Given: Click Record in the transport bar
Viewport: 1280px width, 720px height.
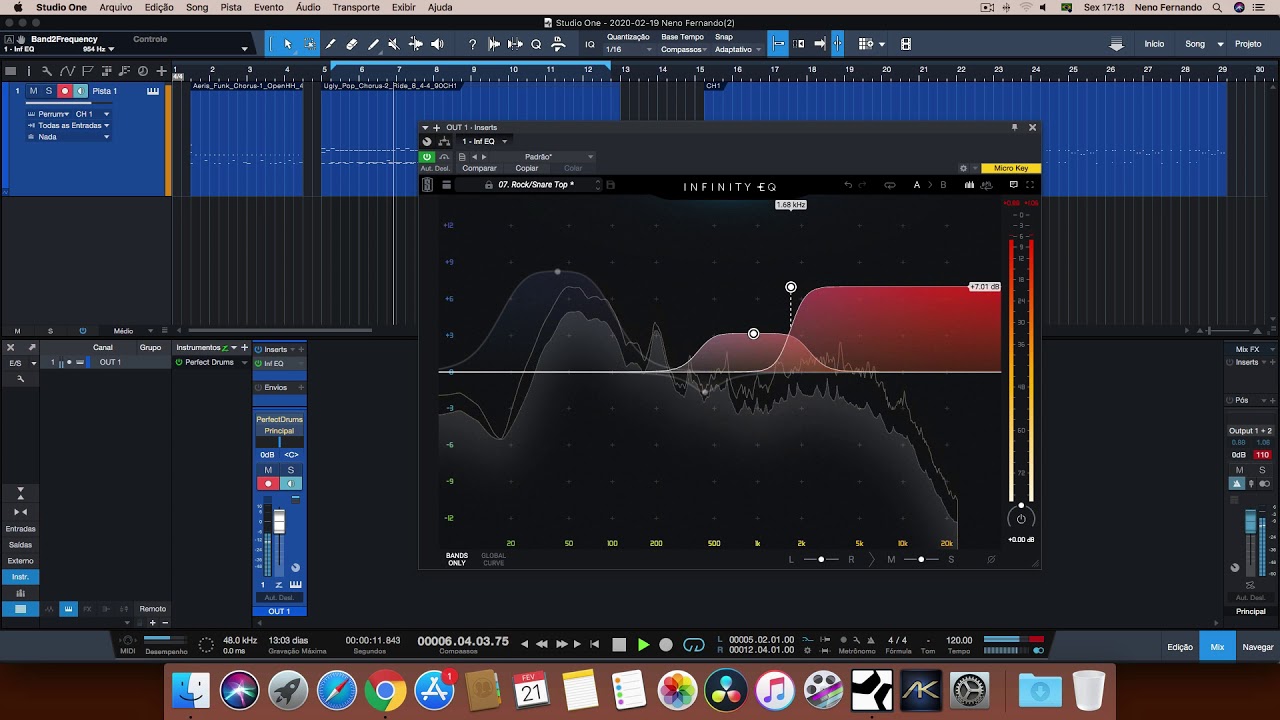Looking at the screenshot, I should tap(666, 645).
